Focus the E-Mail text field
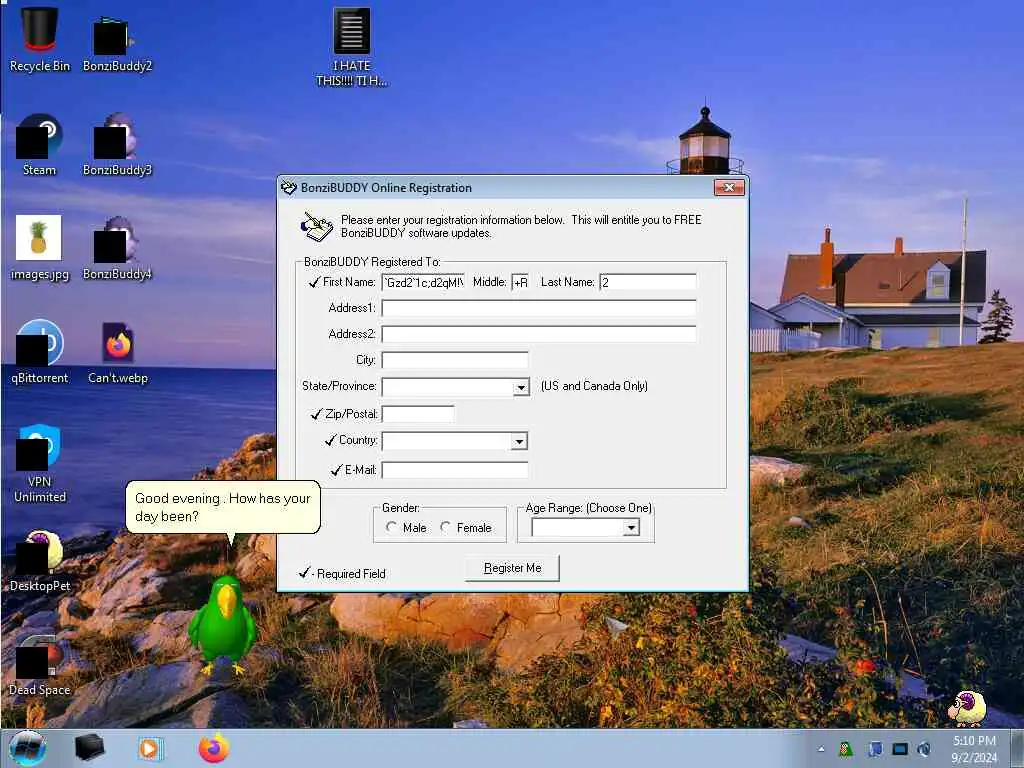Viewport: 1024px width, 768px height. (x=455, y=470)
